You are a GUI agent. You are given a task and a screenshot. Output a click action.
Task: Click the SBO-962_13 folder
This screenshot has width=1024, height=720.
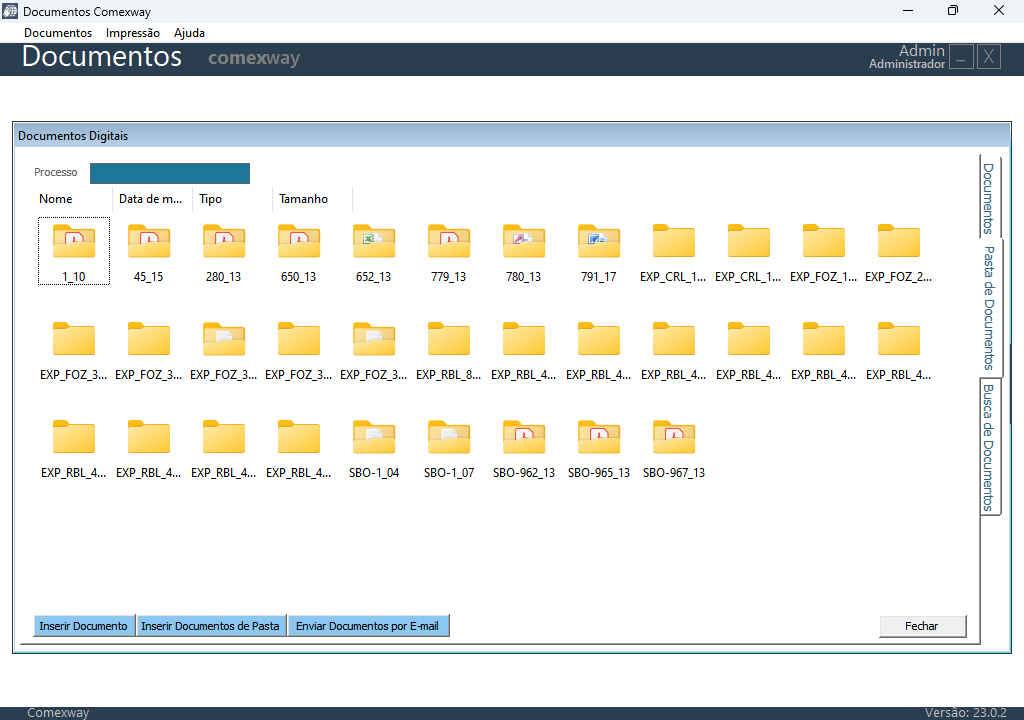(524, 448)
